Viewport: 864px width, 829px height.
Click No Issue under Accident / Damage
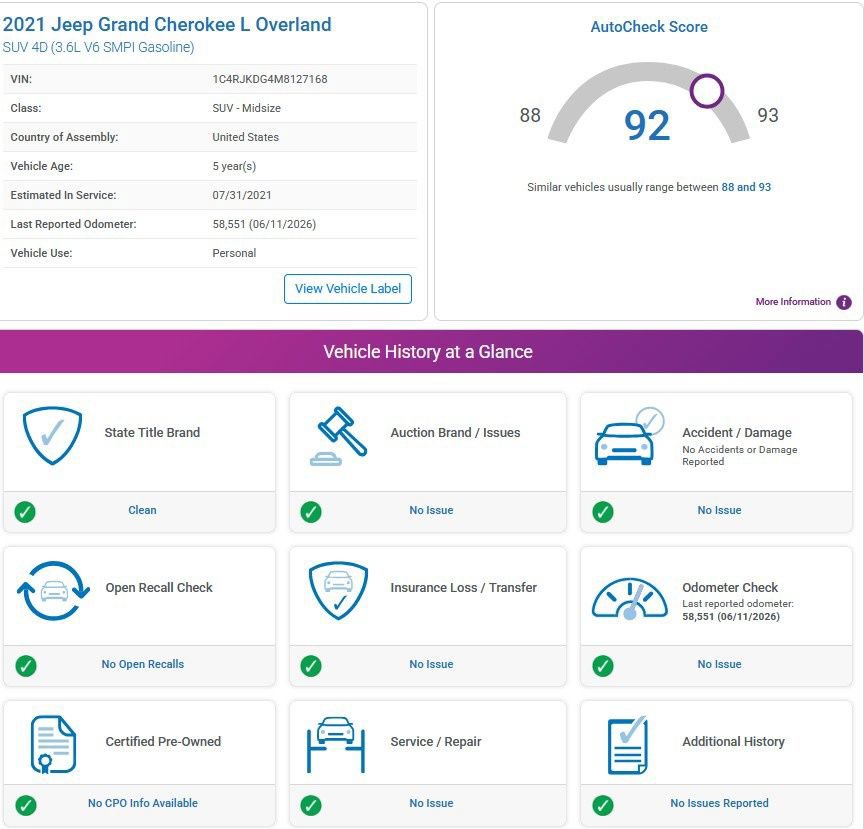[719, 510]
